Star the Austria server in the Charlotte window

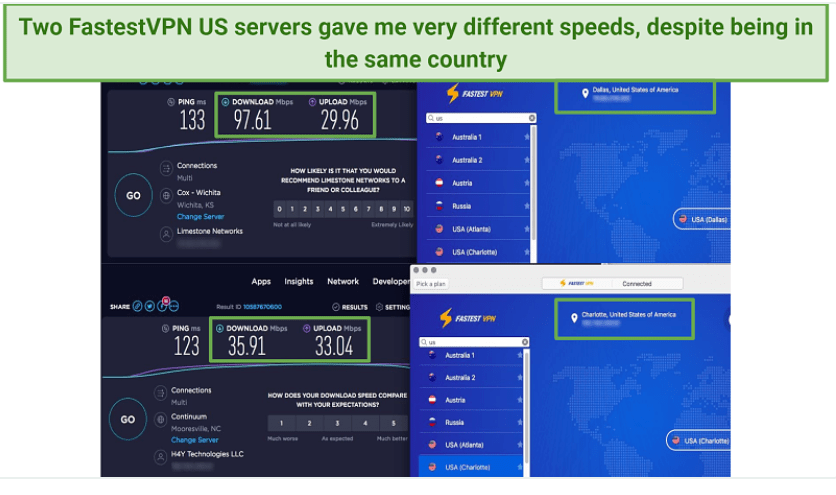[521, 400]
